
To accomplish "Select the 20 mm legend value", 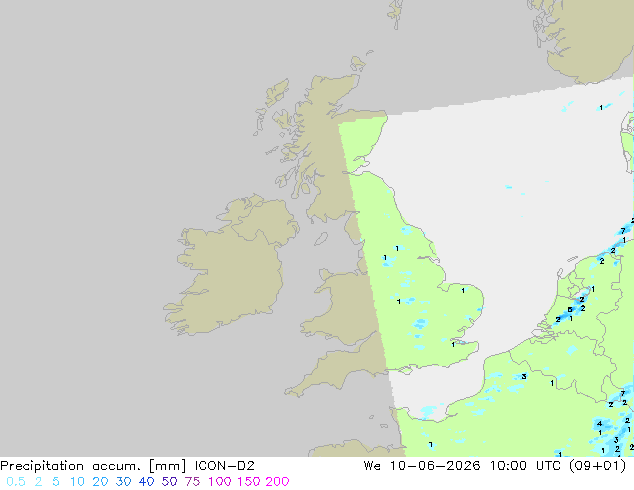I will [100, 482].
